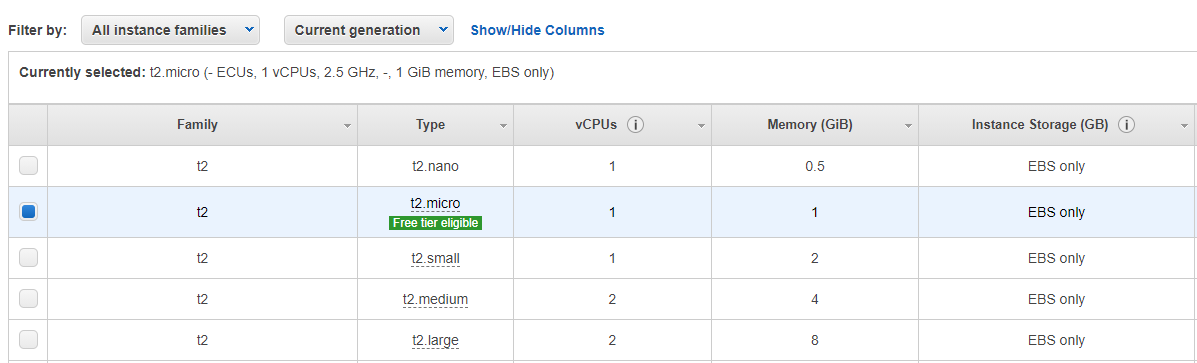Click the t2.micro type link
The height and width of the screenshot is (363, 1197).
pyautogui.click(x=435, y=204)
